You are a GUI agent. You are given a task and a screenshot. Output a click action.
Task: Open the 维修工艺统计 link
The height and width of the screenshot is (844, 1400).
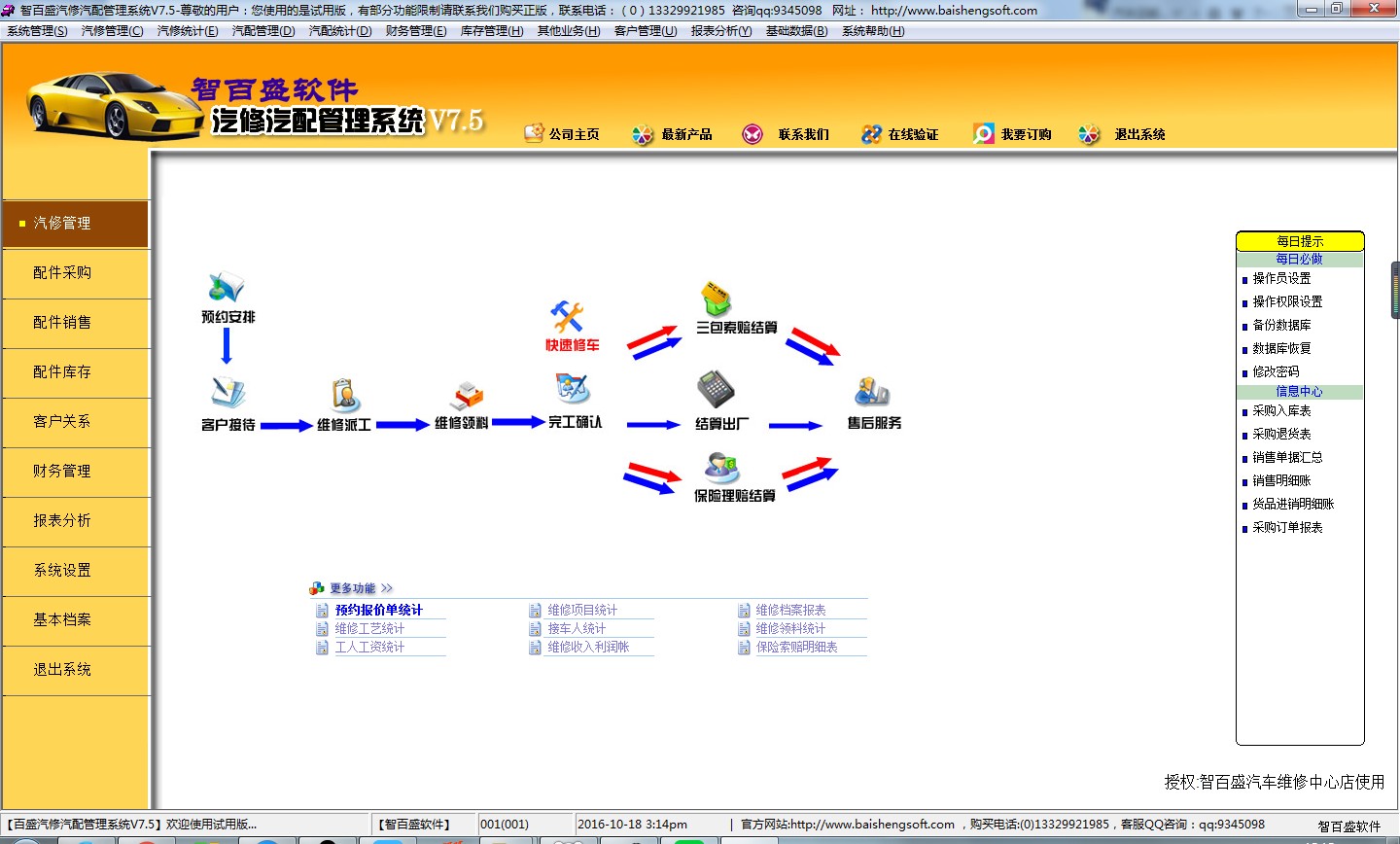pyautogui.click(x=369, y=629)
